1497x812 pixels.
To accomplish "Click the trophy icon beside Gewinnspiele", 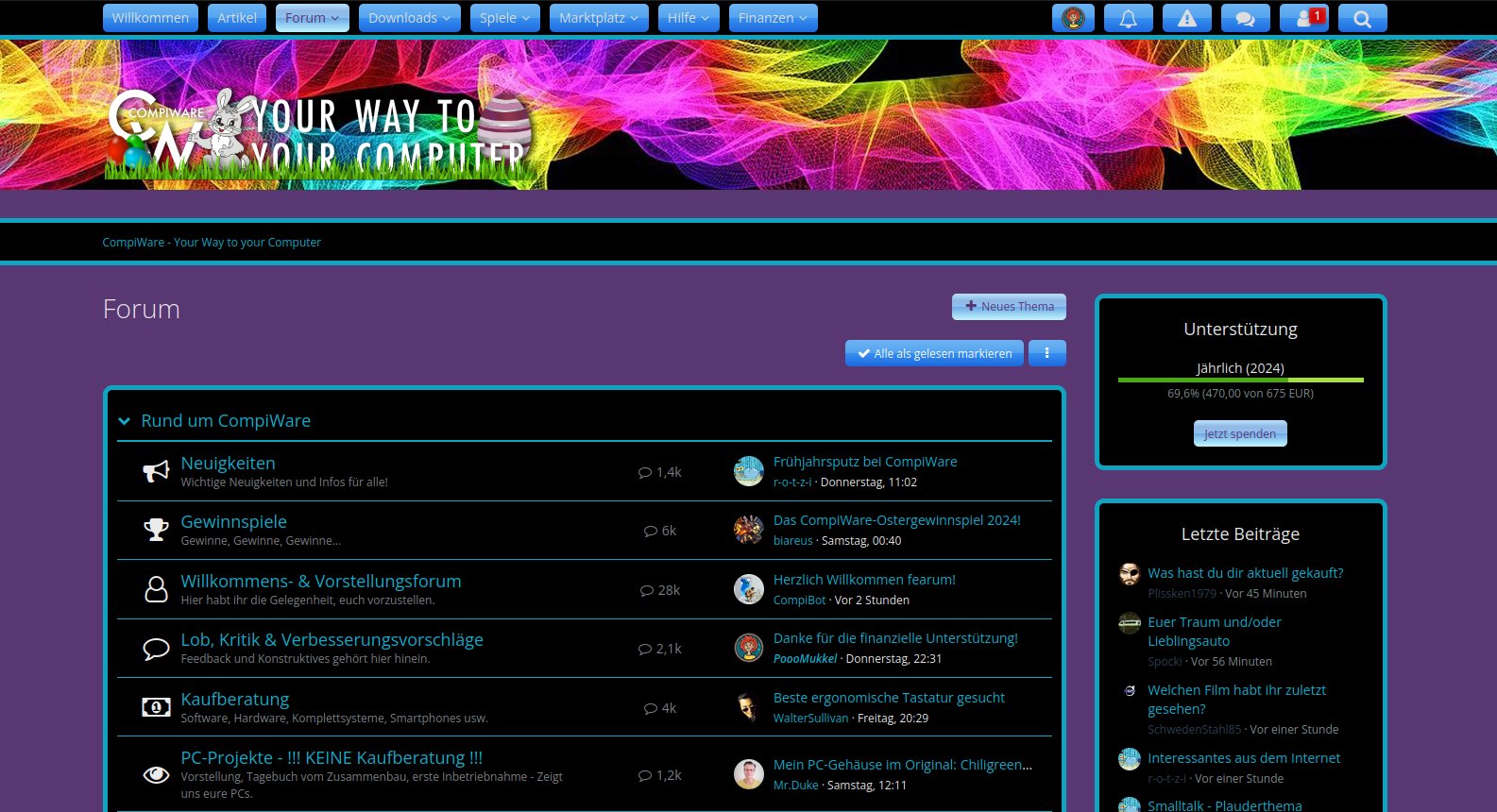I will click(156, 530).
